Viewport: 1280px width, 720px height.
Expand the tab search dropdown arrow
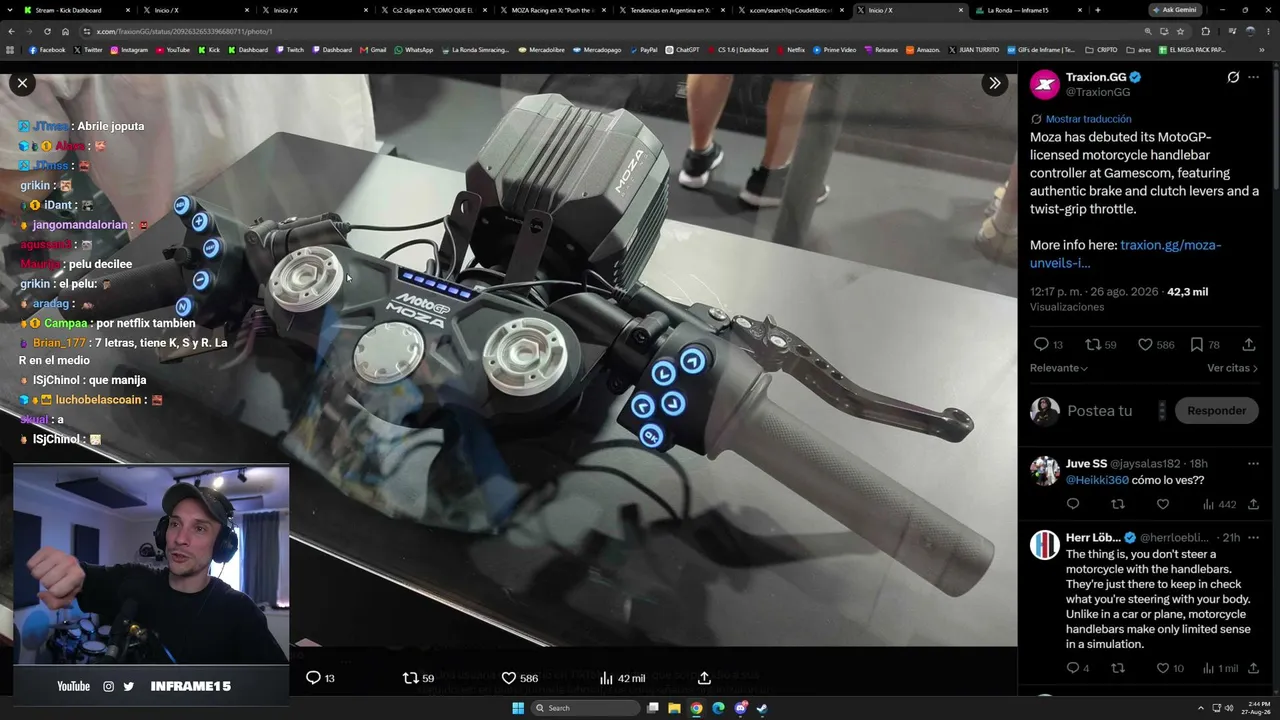10,10
